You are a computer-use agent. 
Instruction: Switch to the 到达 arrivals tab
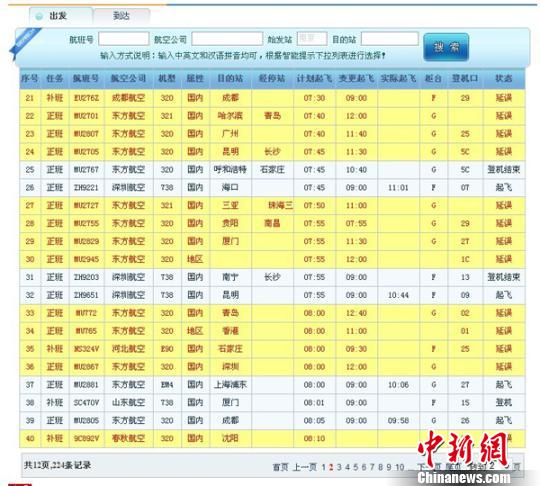click(x=121, y=16)
